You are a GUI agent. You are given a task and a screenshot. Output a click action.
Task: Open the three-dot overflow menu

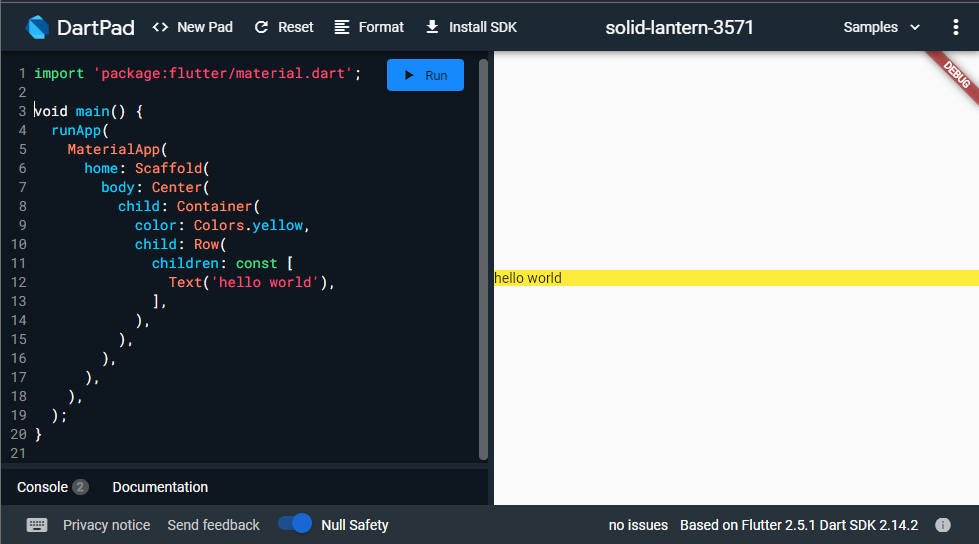[955, 27]
